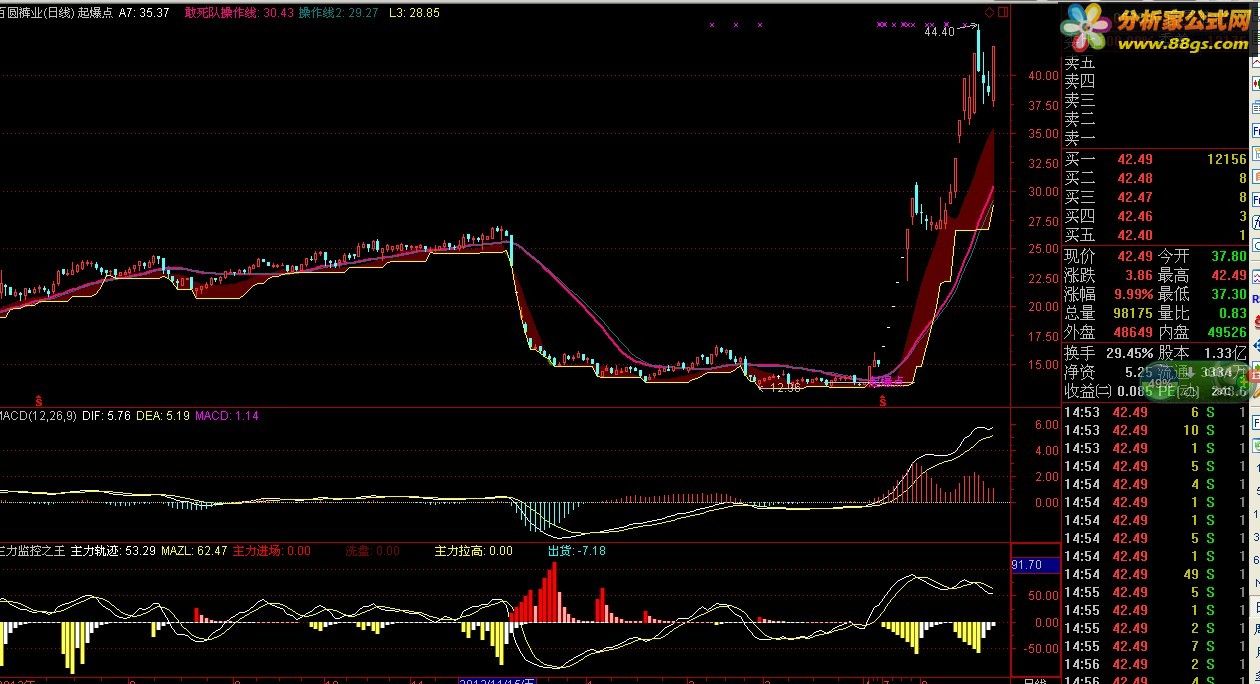Image resolution: width=1260 pixels, height=684 pixels.
Task: Click the MACD(12,26,9) indicator title
Action: [x=37, y=415]
